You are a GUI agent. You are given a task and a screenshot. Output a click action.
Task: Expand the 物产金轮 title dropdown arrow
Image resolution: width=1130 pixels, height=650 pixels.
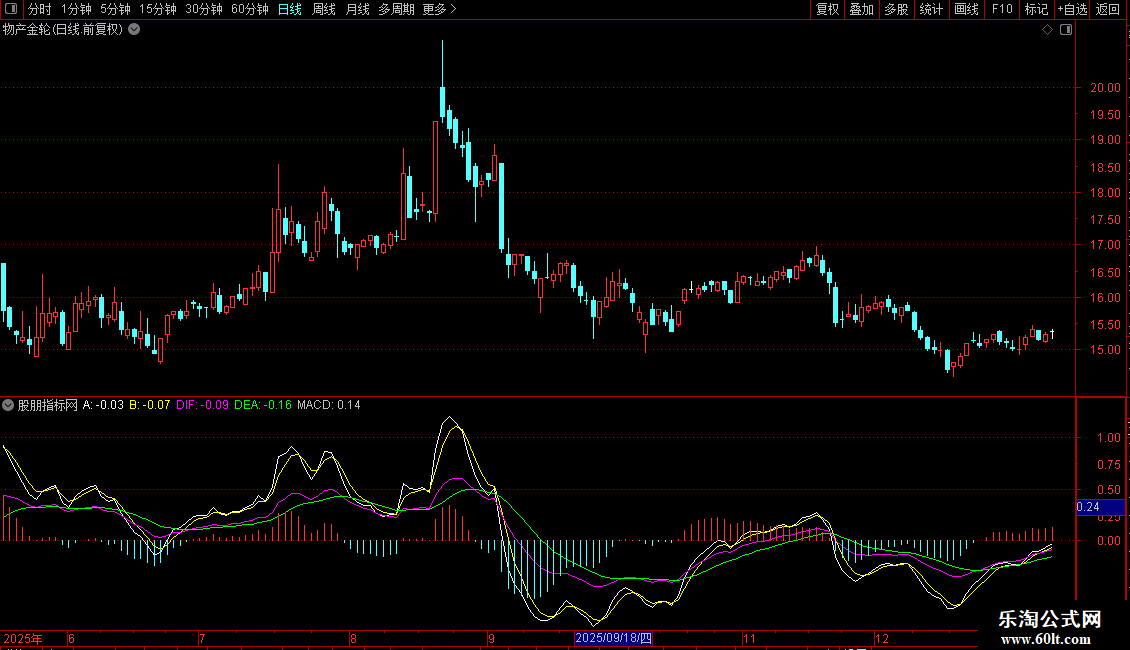pyautogui.click(x=135, y=30)
